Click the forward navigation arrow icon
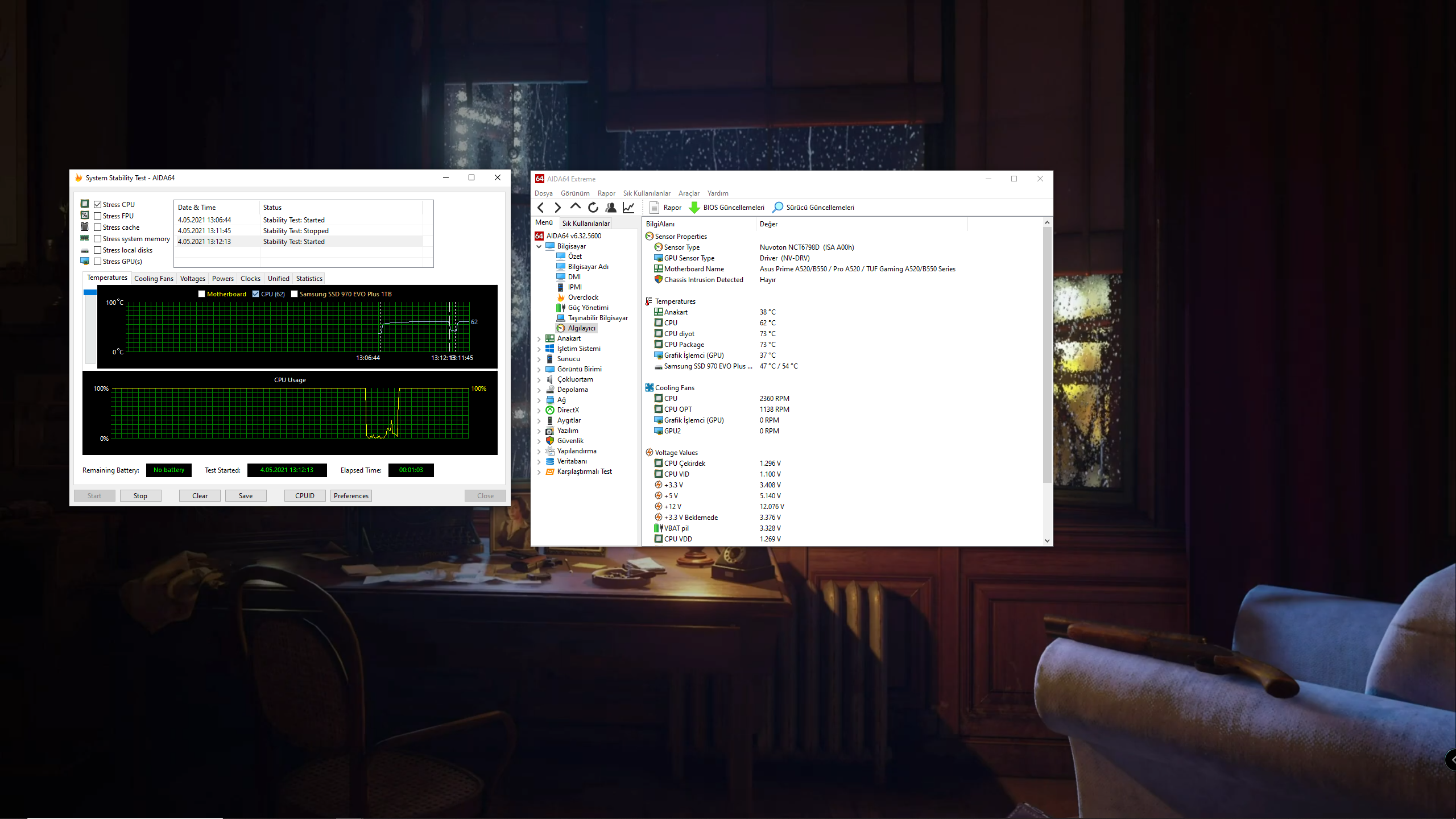1456x819 pixels. click(x=558, y=208)
